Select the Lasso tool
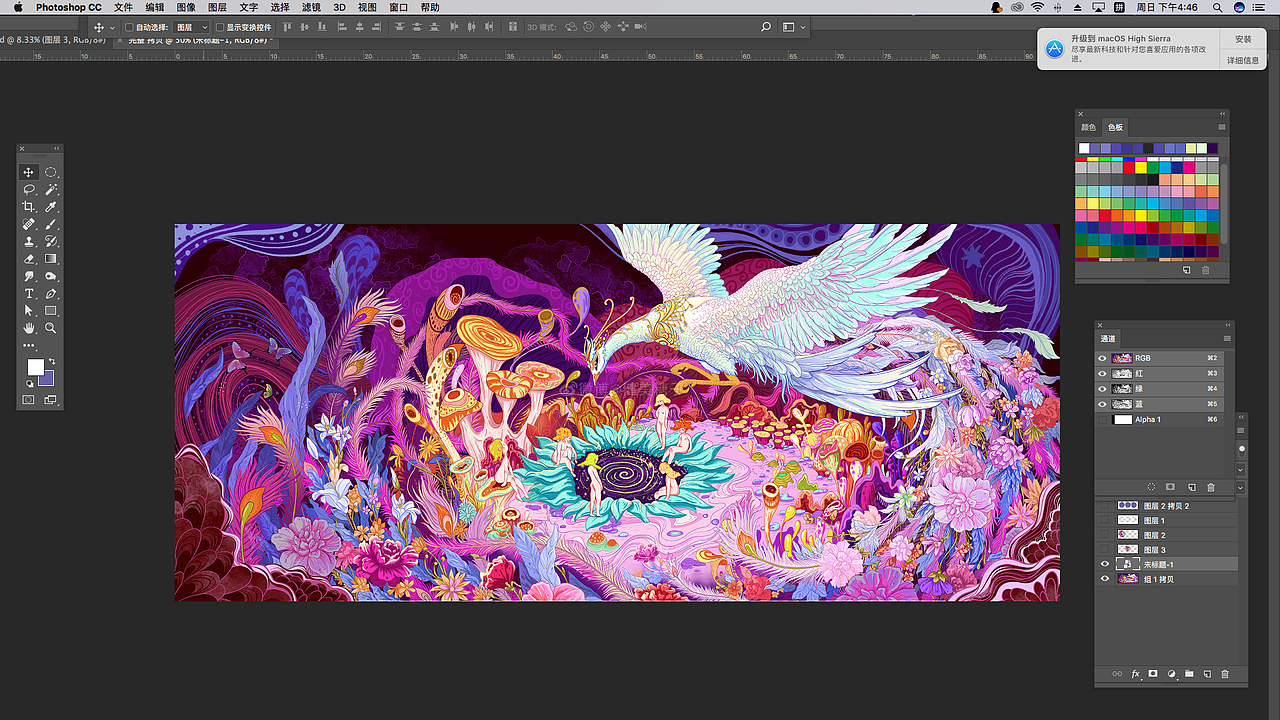Screen dimensions: 1280x720 pos(29,189)
